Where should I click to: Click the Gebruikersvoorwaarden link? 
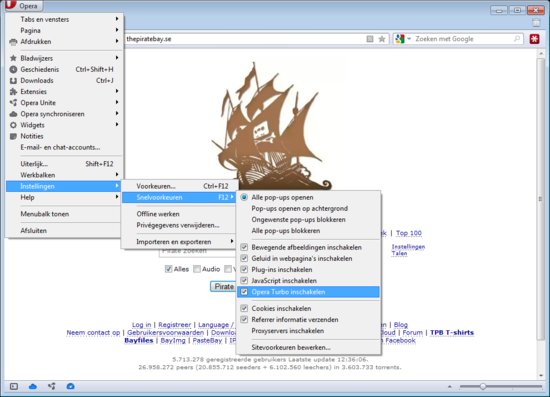coord(165,333)
